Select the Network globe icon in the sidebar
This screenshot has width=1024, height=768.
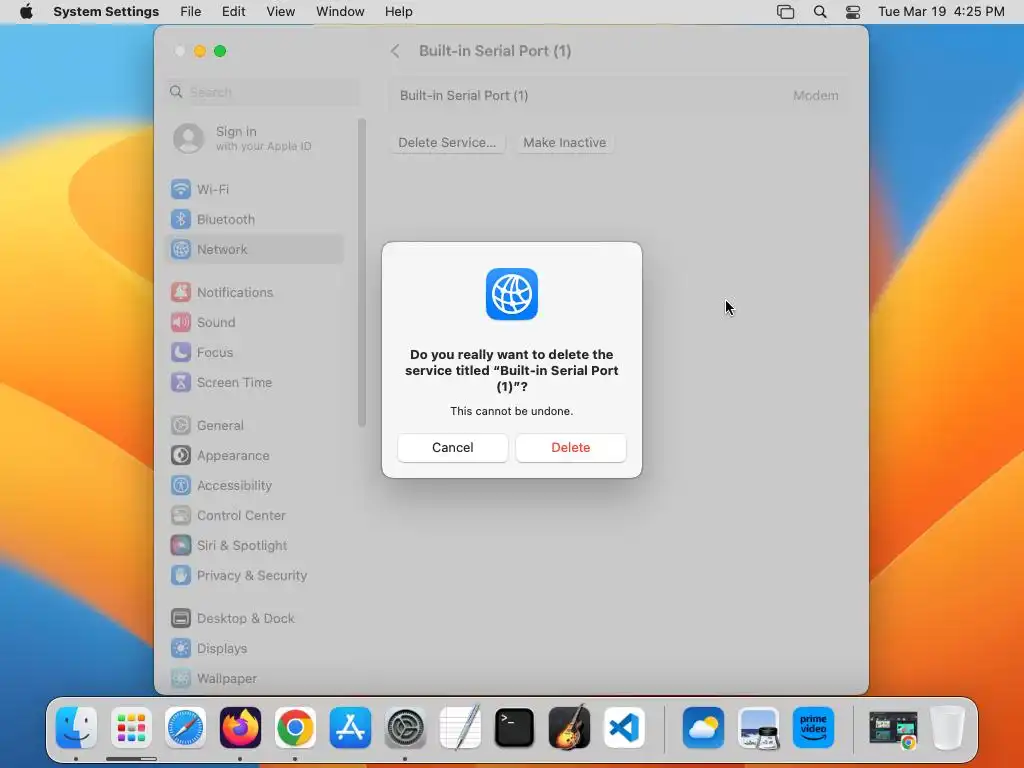click(x=181, y=249)
